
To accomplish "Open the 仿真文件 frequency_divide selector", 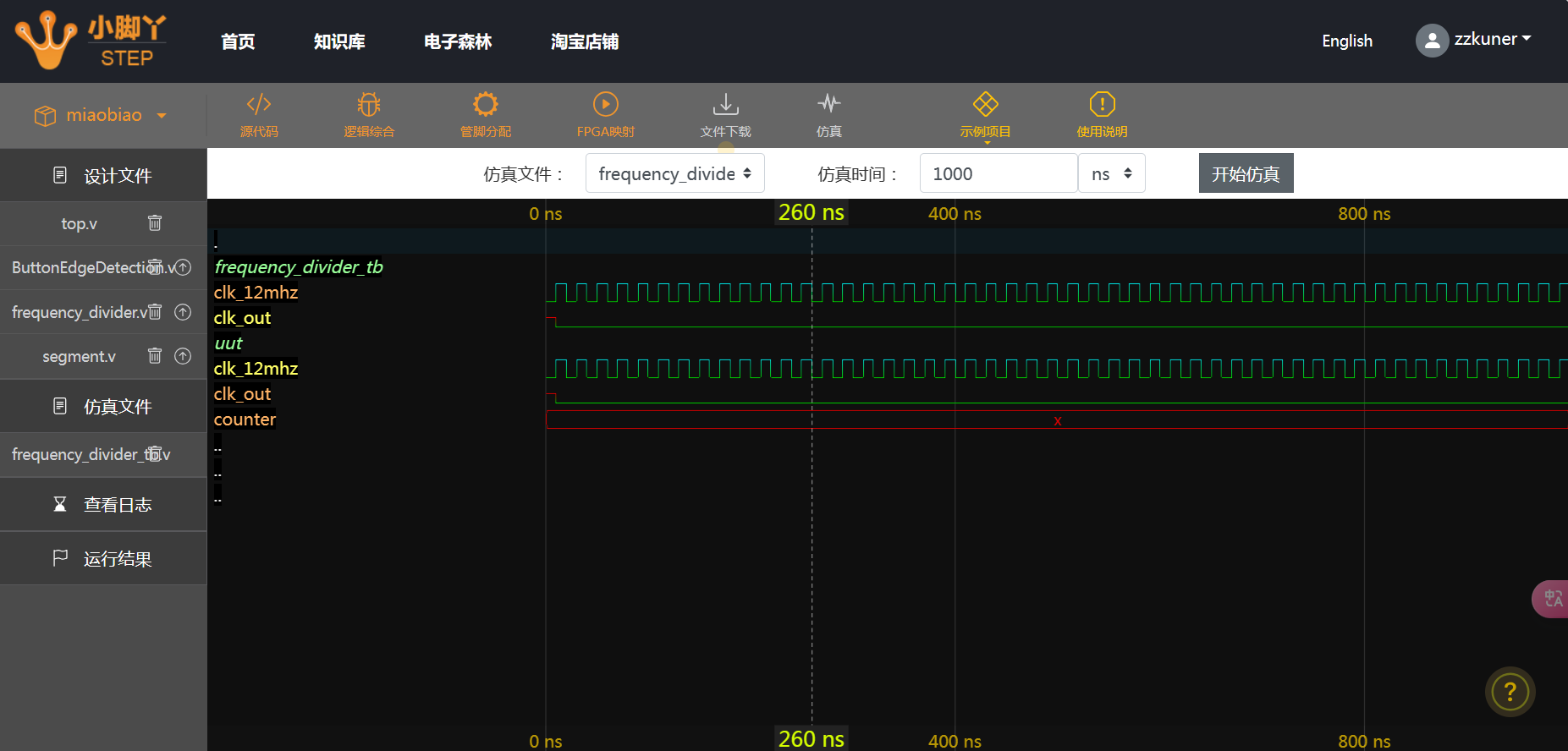I will 674,173.
